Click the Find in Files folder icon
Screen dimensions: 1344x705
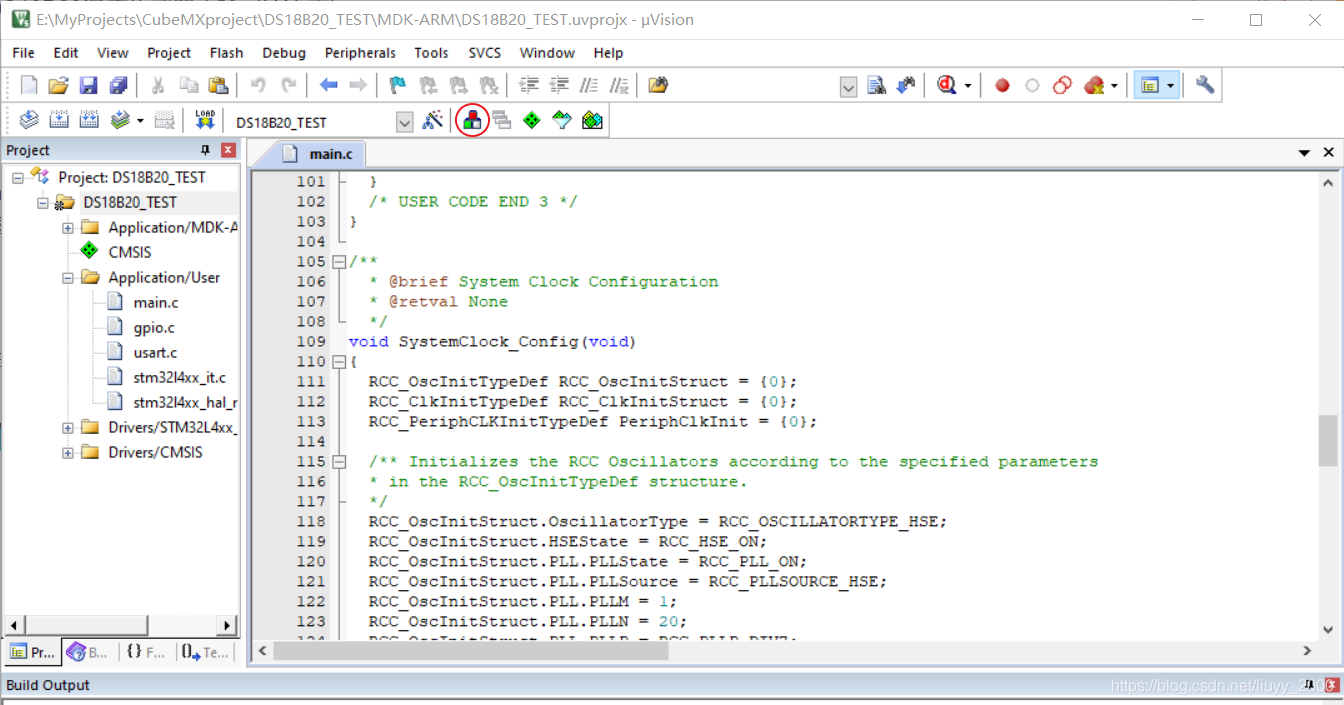657,85
